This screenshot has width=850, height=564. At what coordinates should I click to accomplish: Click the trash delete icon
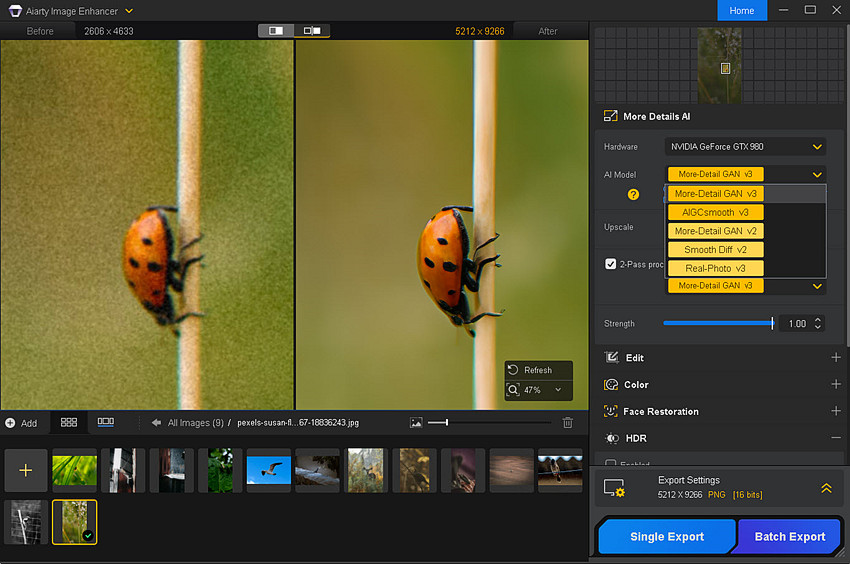(568, 422)
